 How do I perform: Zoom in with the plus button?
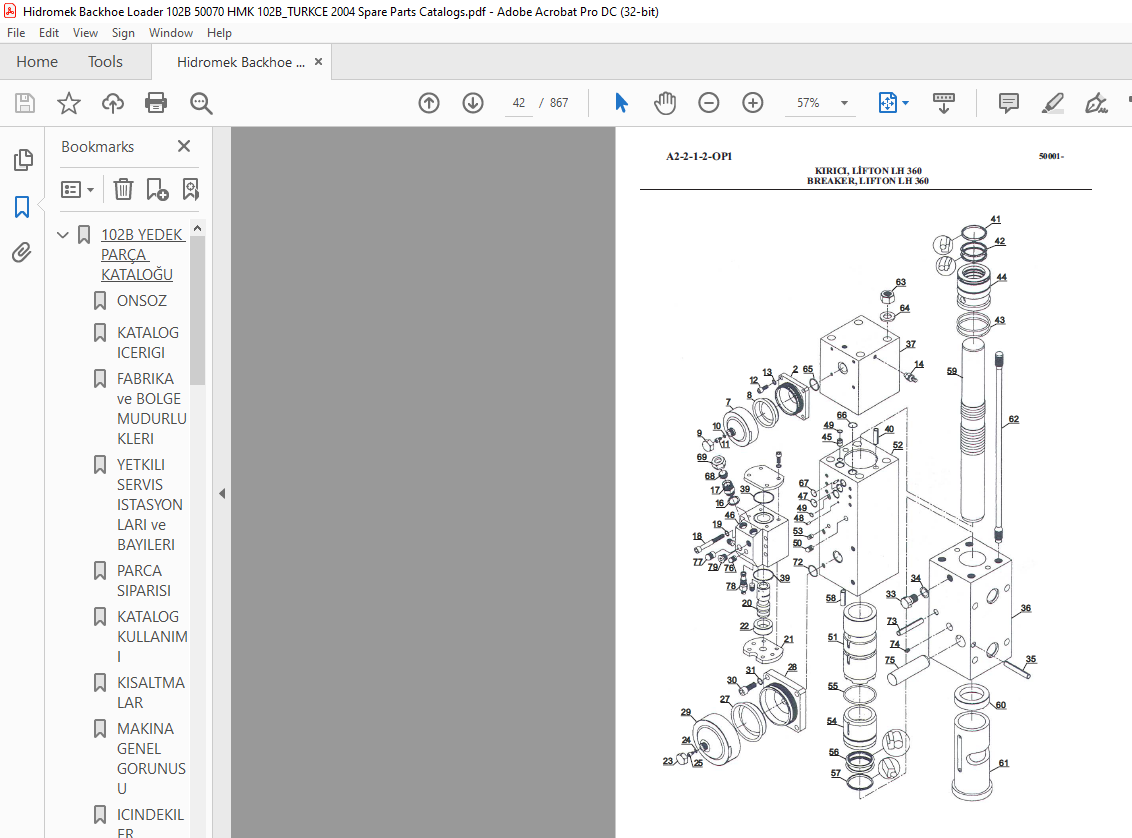click(x=753, y=103)
